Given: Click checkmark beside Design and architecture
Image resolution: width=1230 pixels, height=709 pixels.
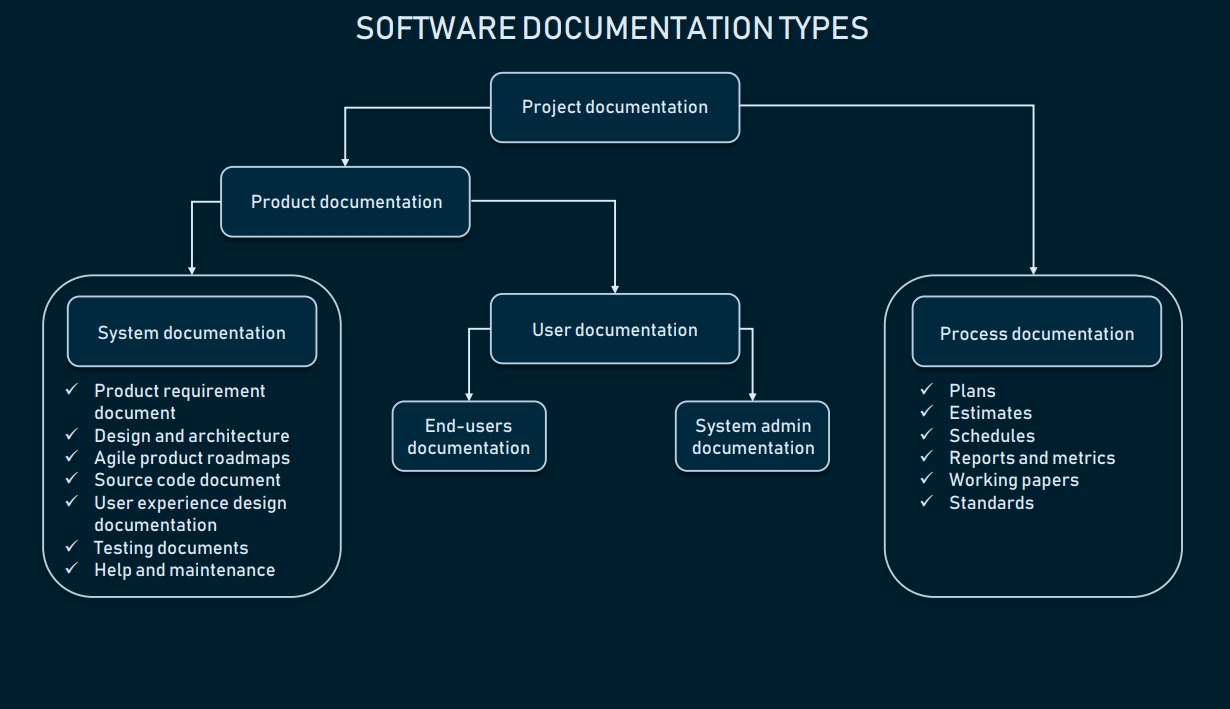Looking at the screenshot, I should tap(71, 435).
